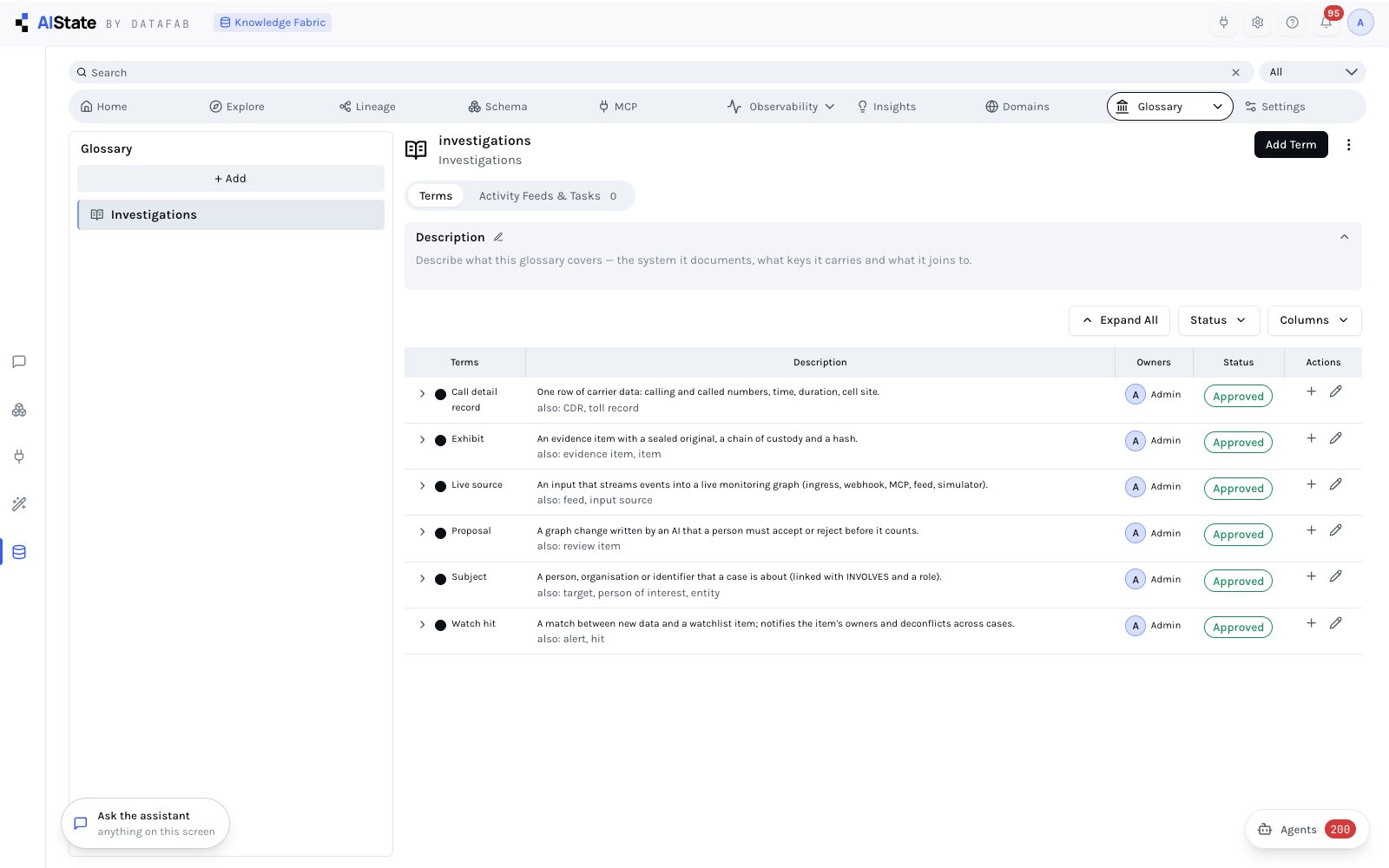Open the Columns dropdown
Screen dimensions: 1389x868
pos(1314,320)
